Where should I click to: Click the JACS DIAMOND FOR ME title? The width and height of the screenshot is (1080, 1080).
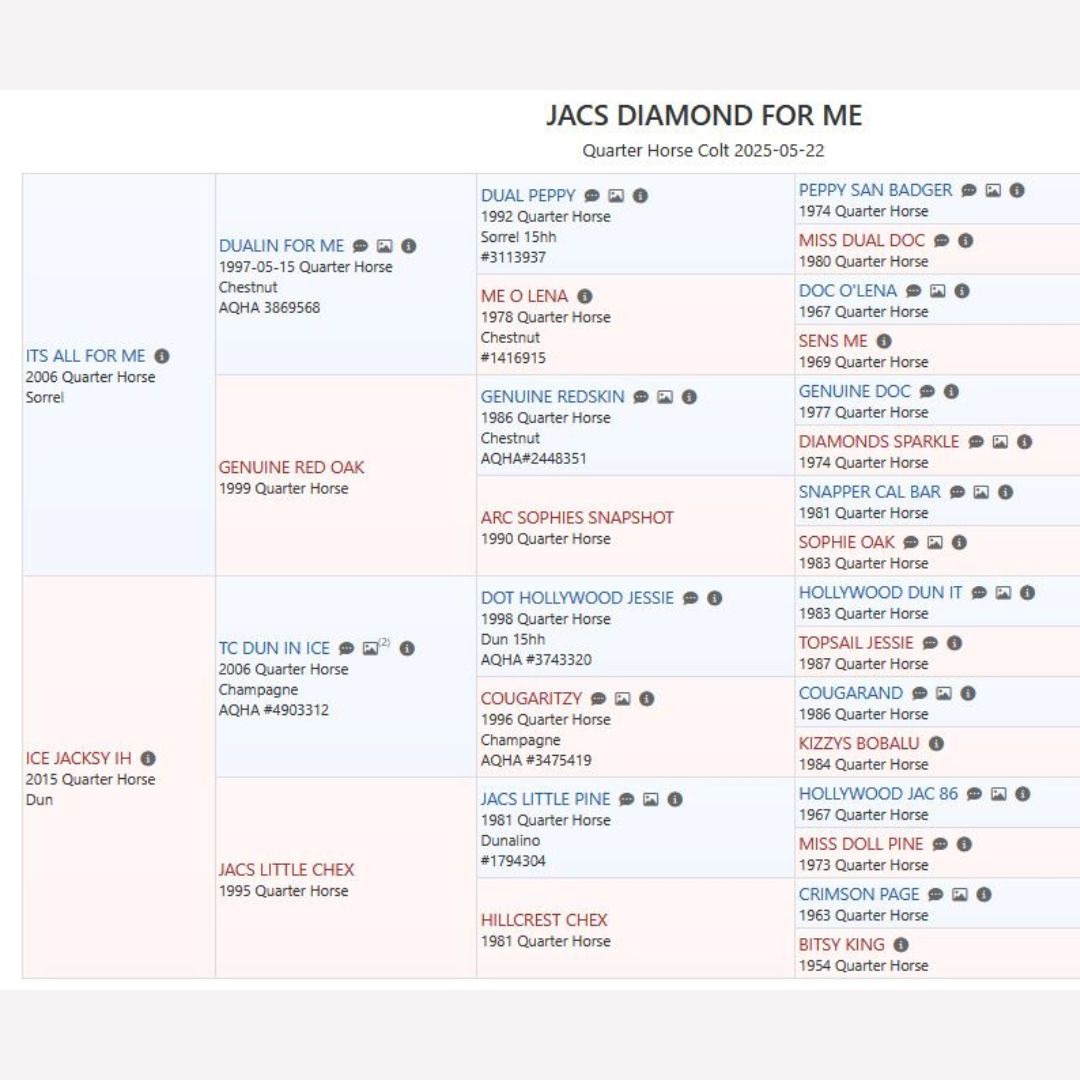[x=703, y=115]
